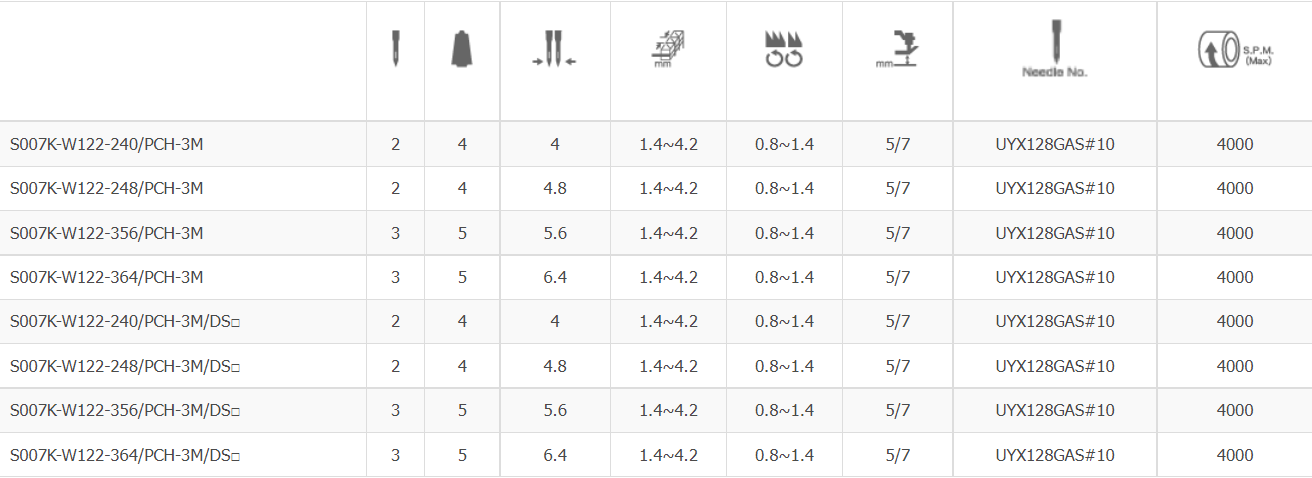1312x478 pixels.
Task: Click the differential feed ratio icon
Action: coord(784,50)
